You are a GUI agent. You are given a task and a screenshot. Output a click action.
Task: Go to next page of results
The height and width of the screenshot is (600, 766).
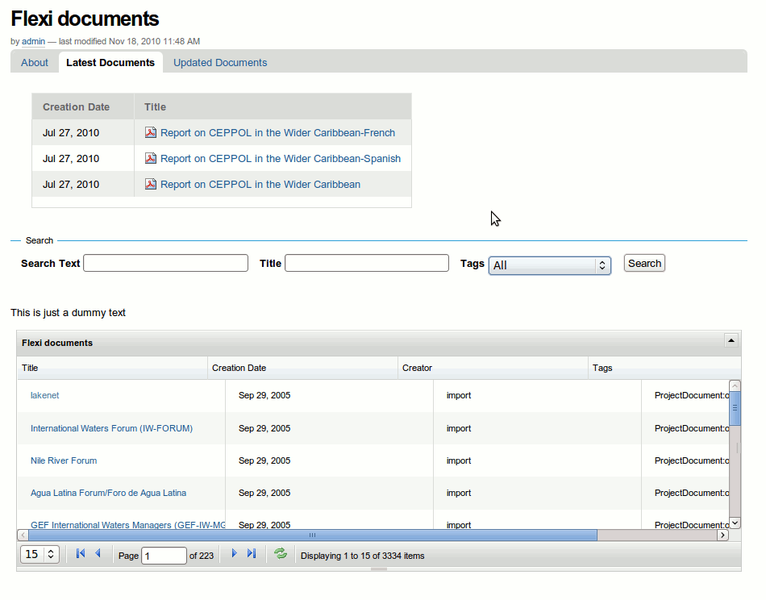[234, 554]
